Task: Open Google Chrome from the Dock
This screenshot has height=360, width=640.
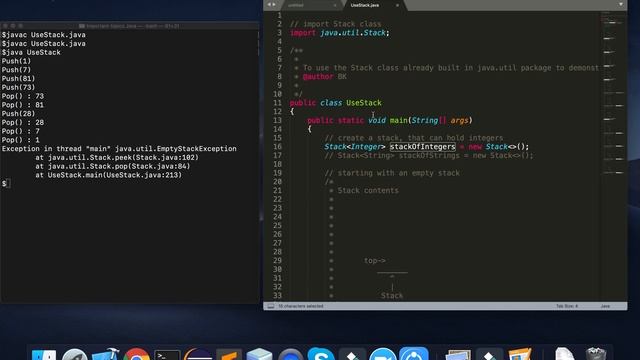Action: [136, 354]
